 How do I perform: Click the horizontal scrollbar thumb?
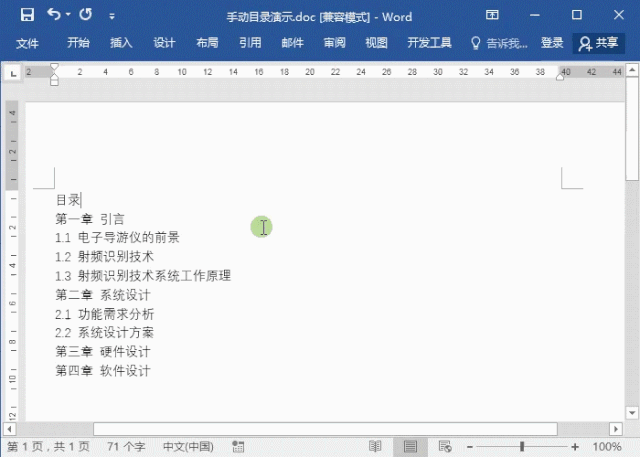coord(325,429)
